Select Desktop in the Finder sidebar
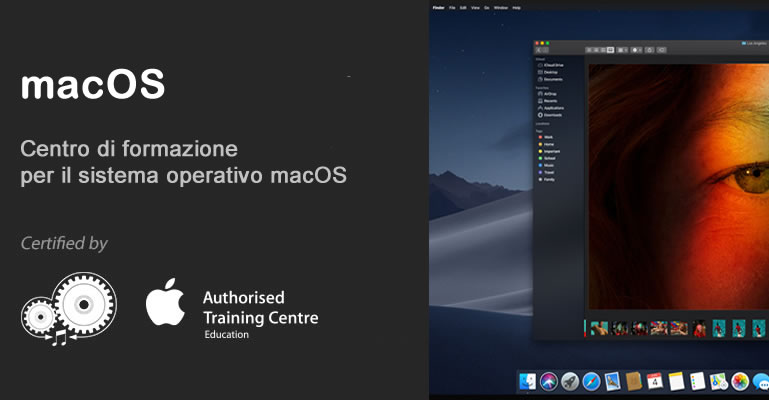769x400 pixels. 548,72
